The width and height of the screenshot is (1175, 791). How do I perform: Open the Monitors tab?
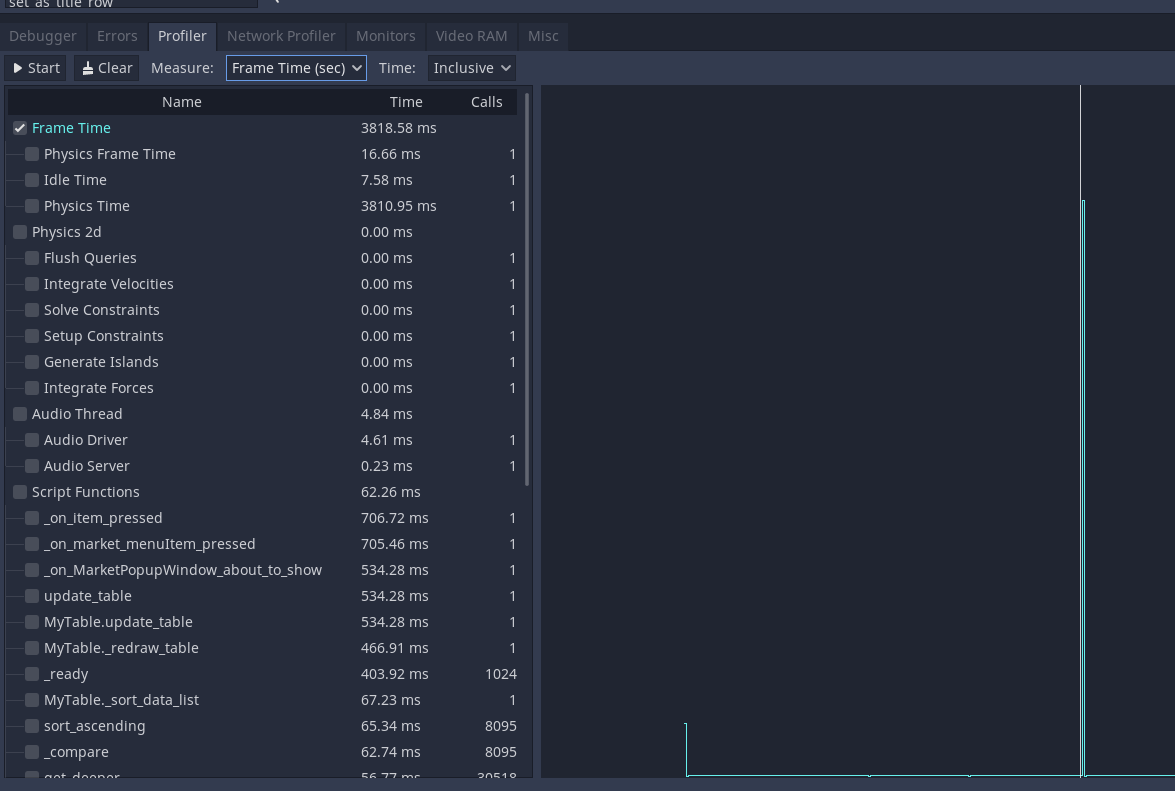point(385,36)
